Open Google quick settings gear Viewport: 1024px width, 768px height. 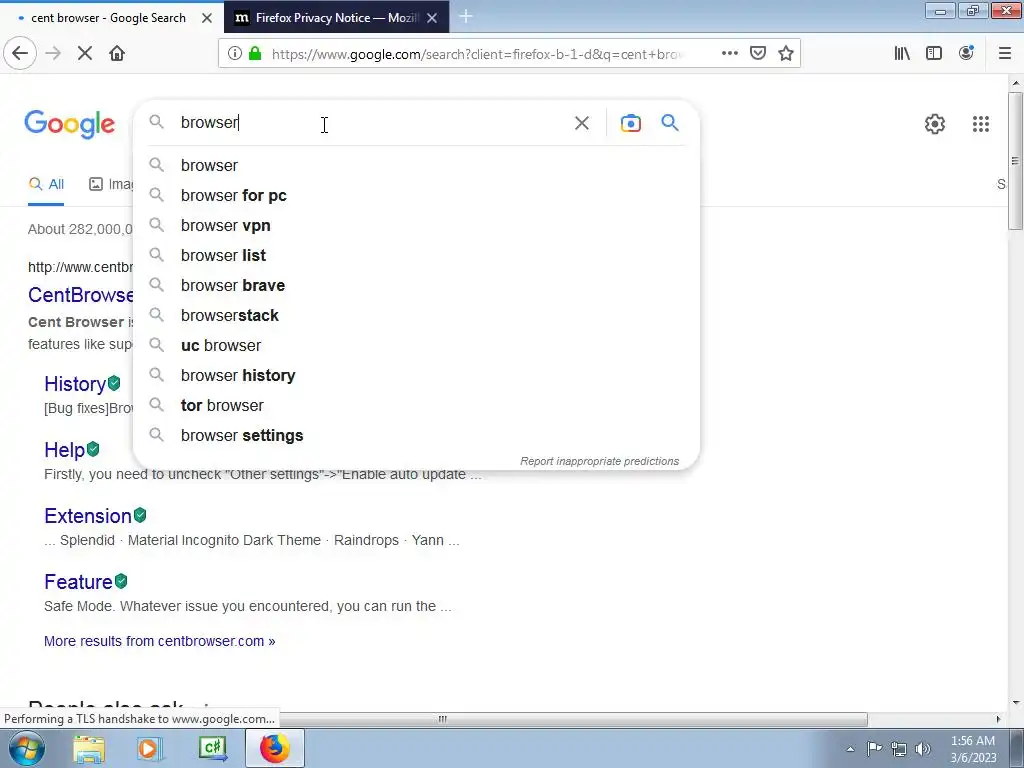click(x=935, y=123)
